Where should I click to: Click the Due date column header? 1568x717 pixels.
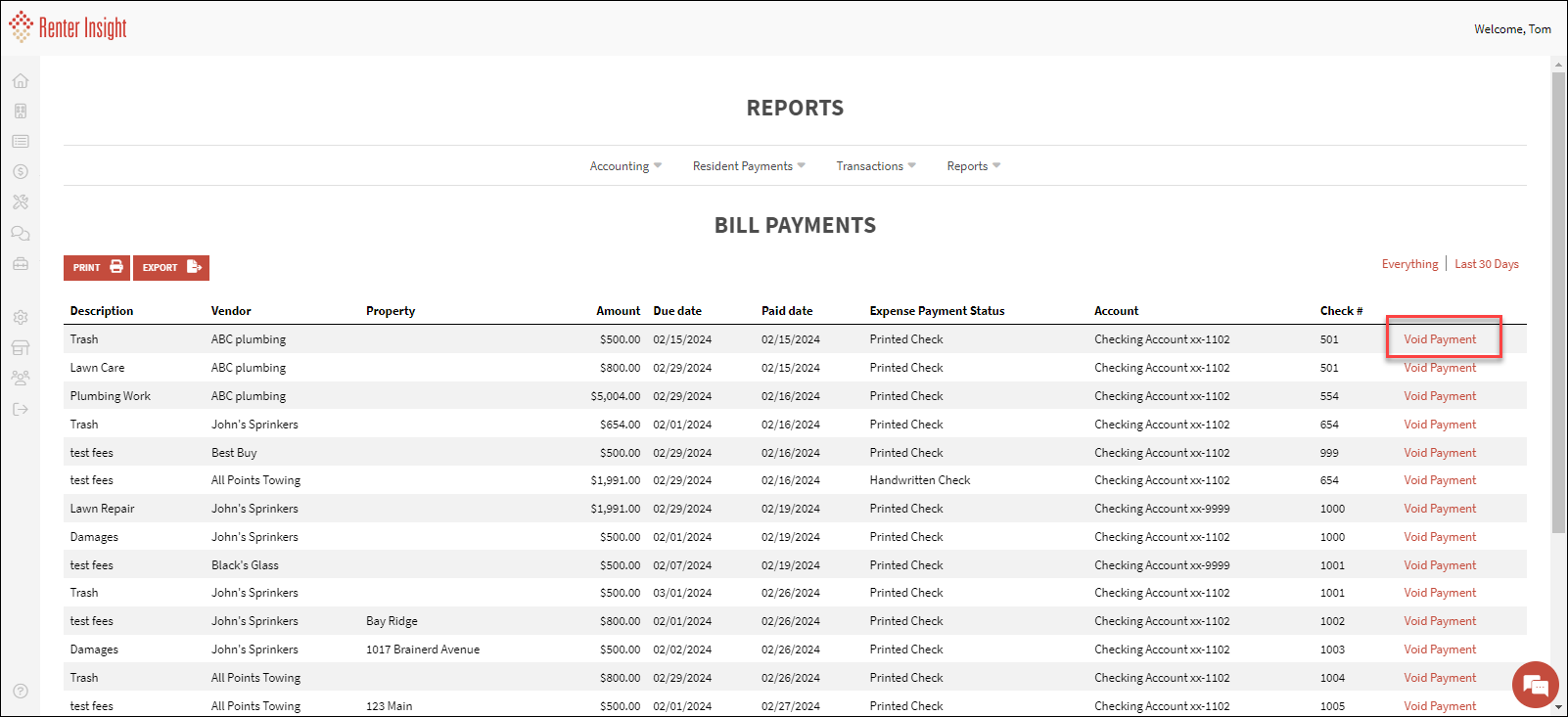677,311
